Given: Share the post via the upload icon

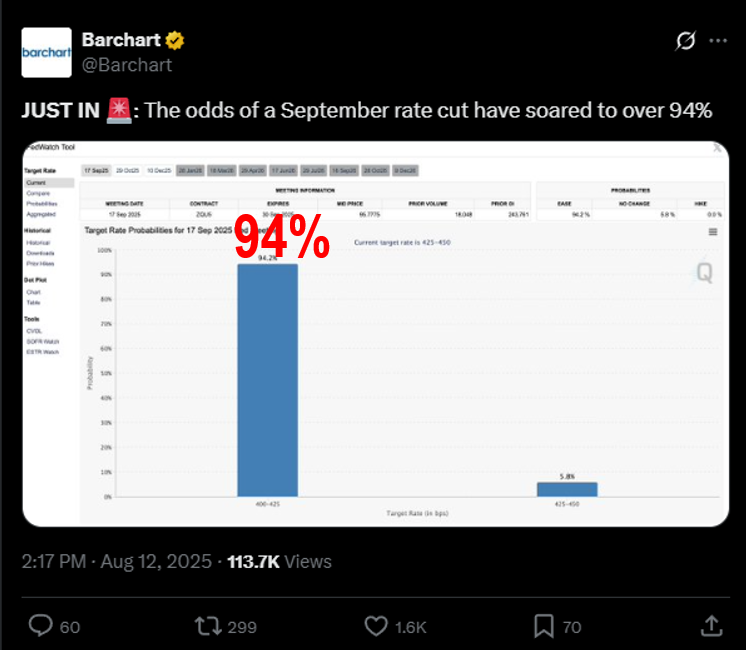Looking at the screenshot, I should tap(711, 626).
